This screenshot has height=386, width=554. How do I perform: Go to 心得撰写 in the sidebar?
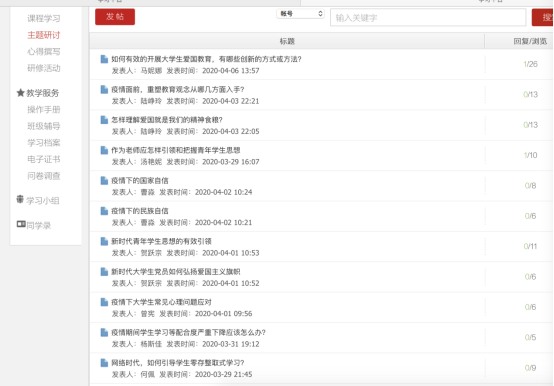pos(44,52)
